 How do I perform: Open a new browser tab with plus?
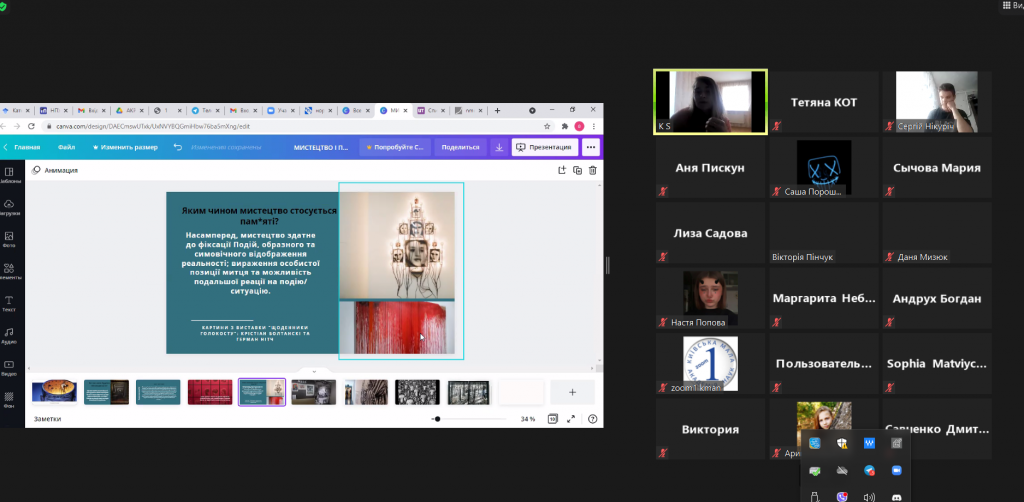coord(497,110)
